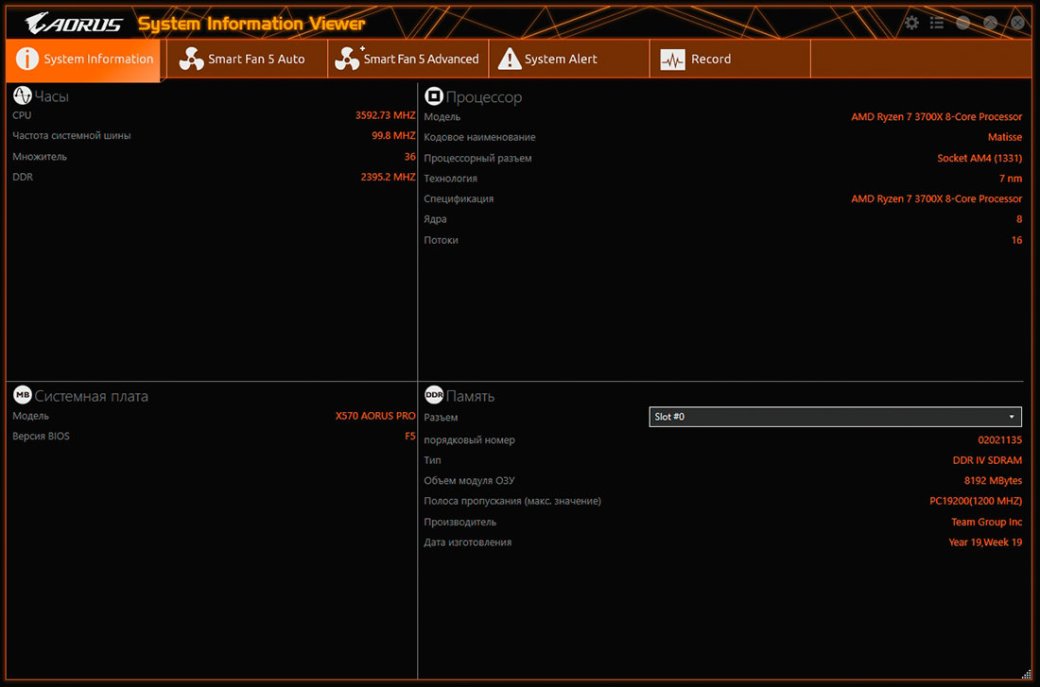Click the resize grip in bottom-right corner
This screenshot has height=687, width=1040.
coord(1026,673)
